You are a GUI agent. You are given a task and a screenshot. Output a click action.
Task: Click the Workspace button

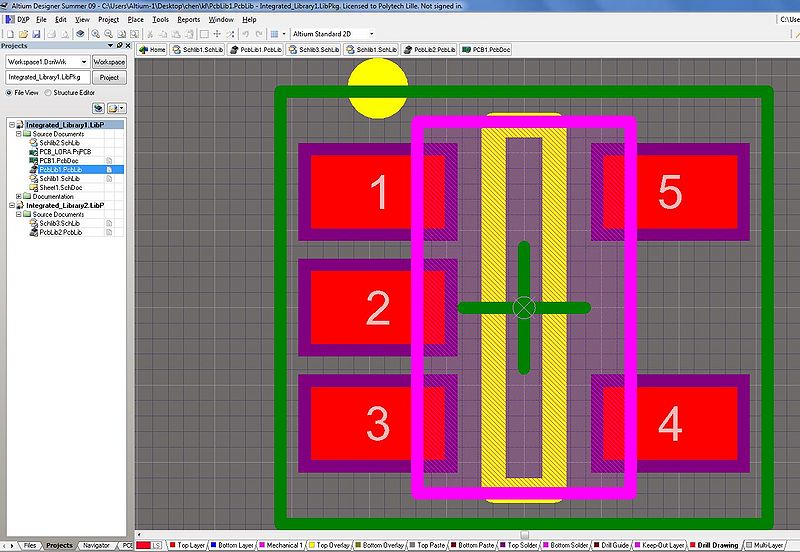109,62
